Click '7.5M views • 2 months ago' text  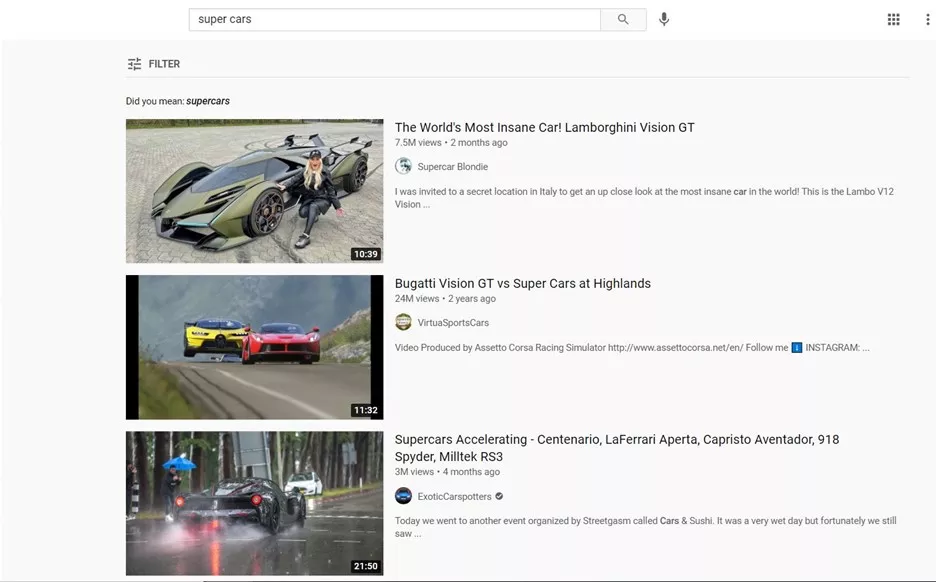451,143
